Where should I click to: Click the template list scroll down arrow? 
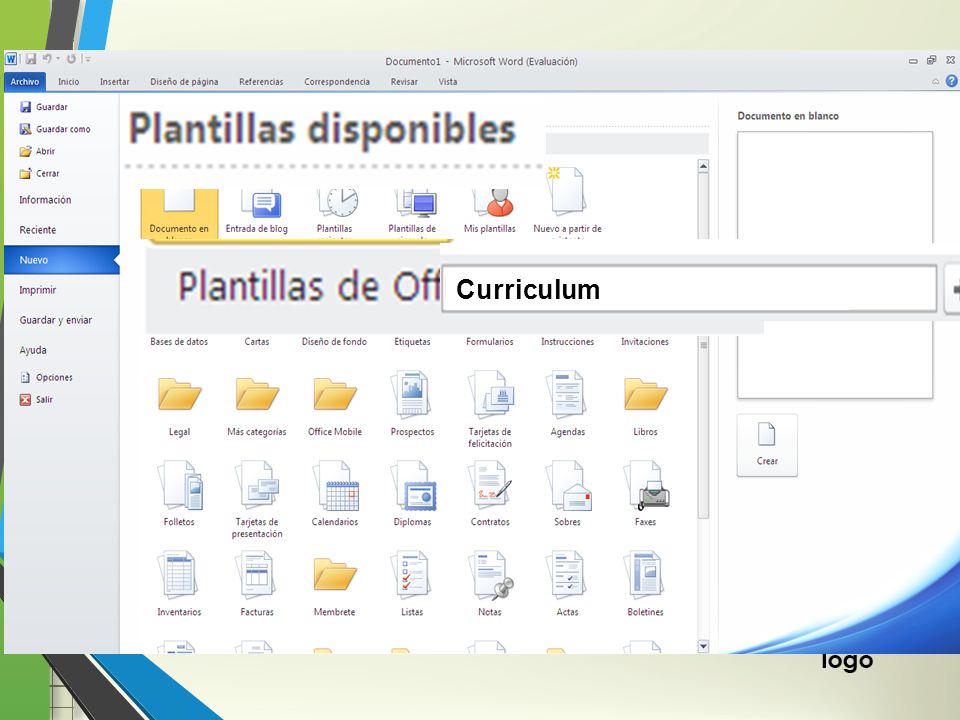coord(703,646)
